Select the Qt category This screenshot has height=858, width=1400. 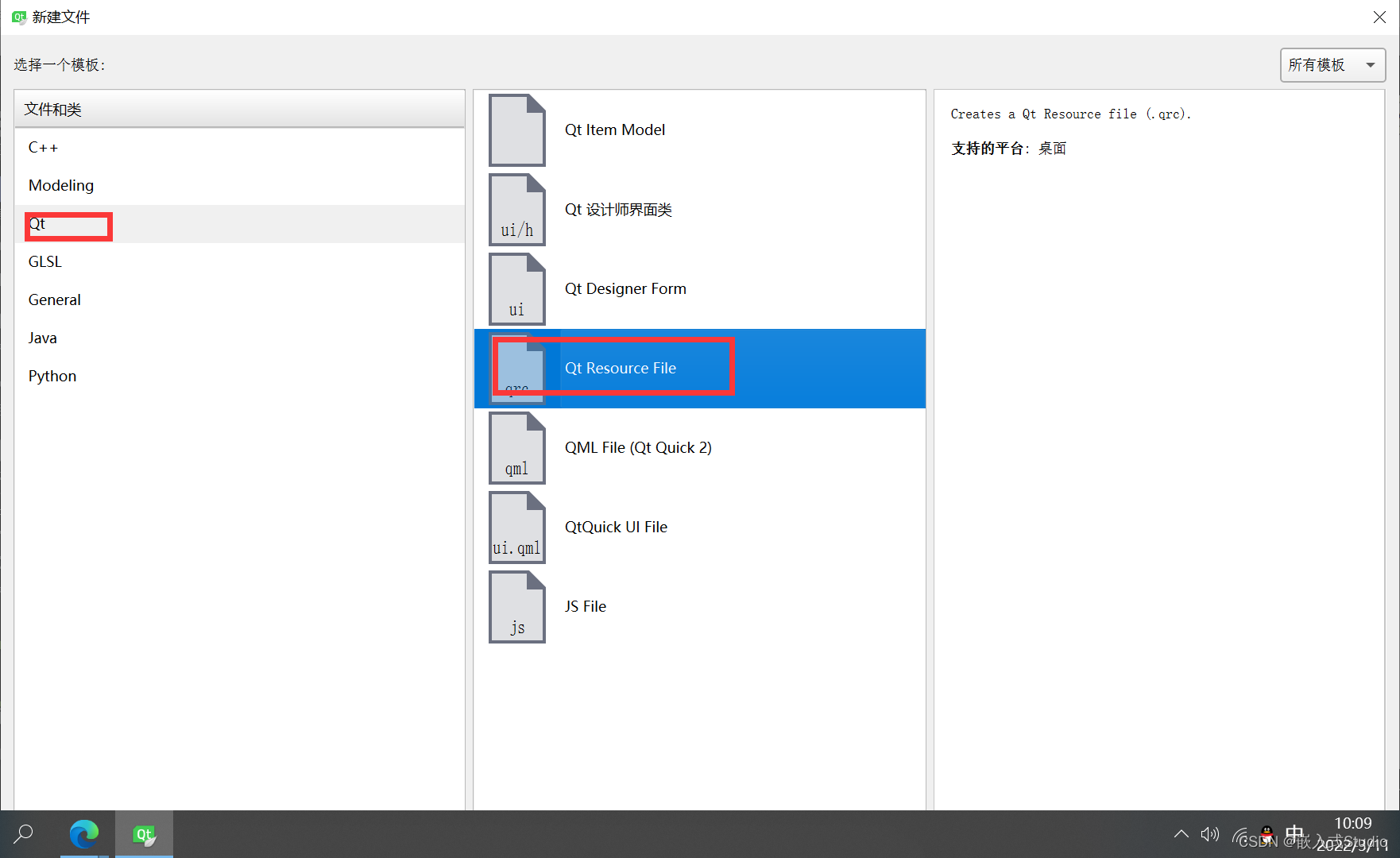click(x=239, y=224)
